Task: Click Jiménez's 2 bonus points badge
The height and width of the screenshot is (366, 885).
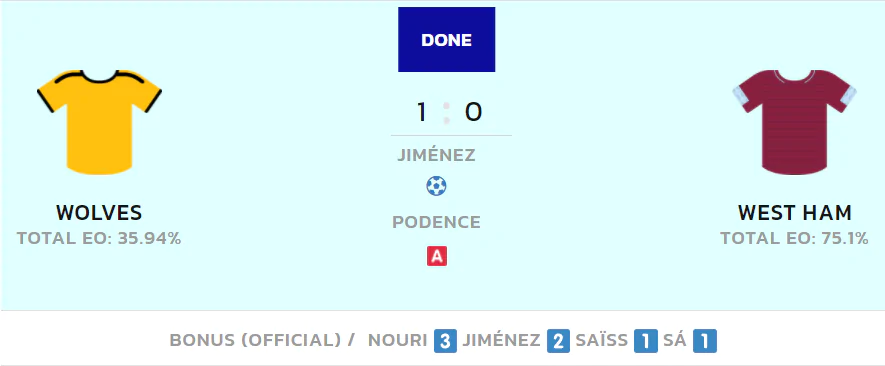Action: [x=558, y=341]
